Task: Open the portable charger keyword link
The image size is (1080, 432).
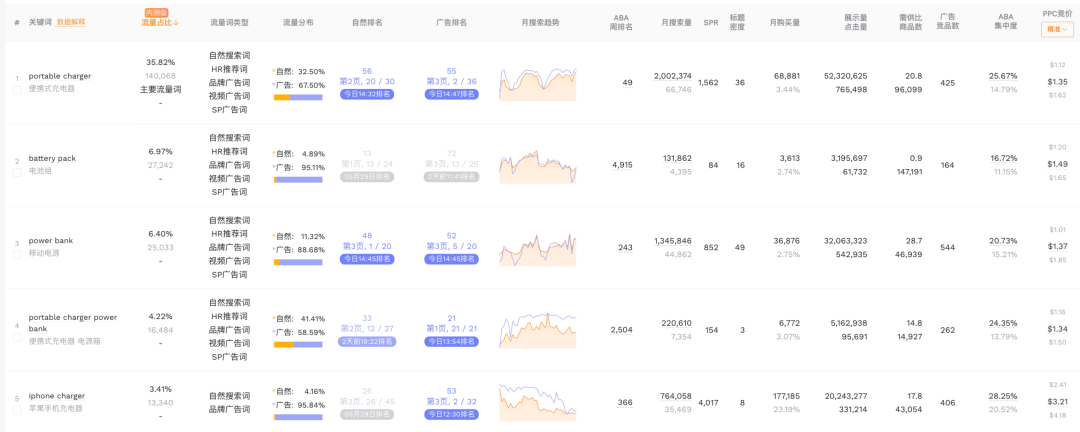Action: [x=59, y=76]
